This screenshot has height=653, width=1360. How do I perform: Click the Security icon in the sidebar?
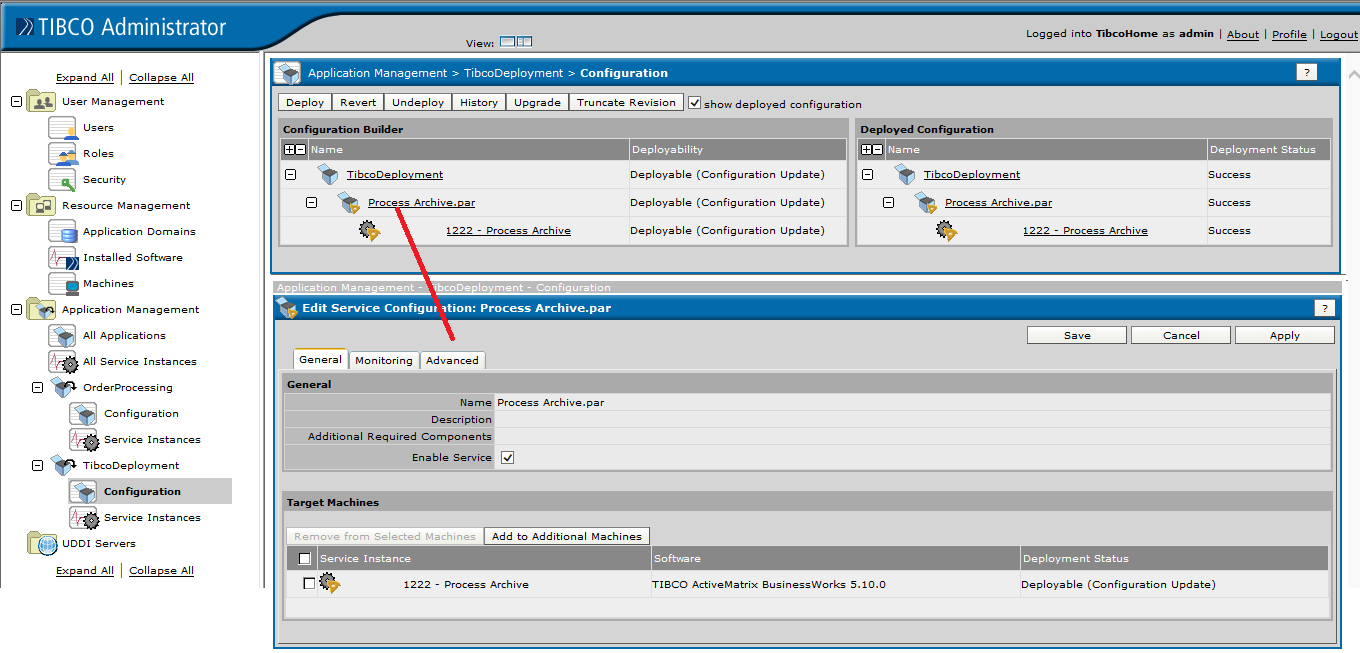point(62,179)
